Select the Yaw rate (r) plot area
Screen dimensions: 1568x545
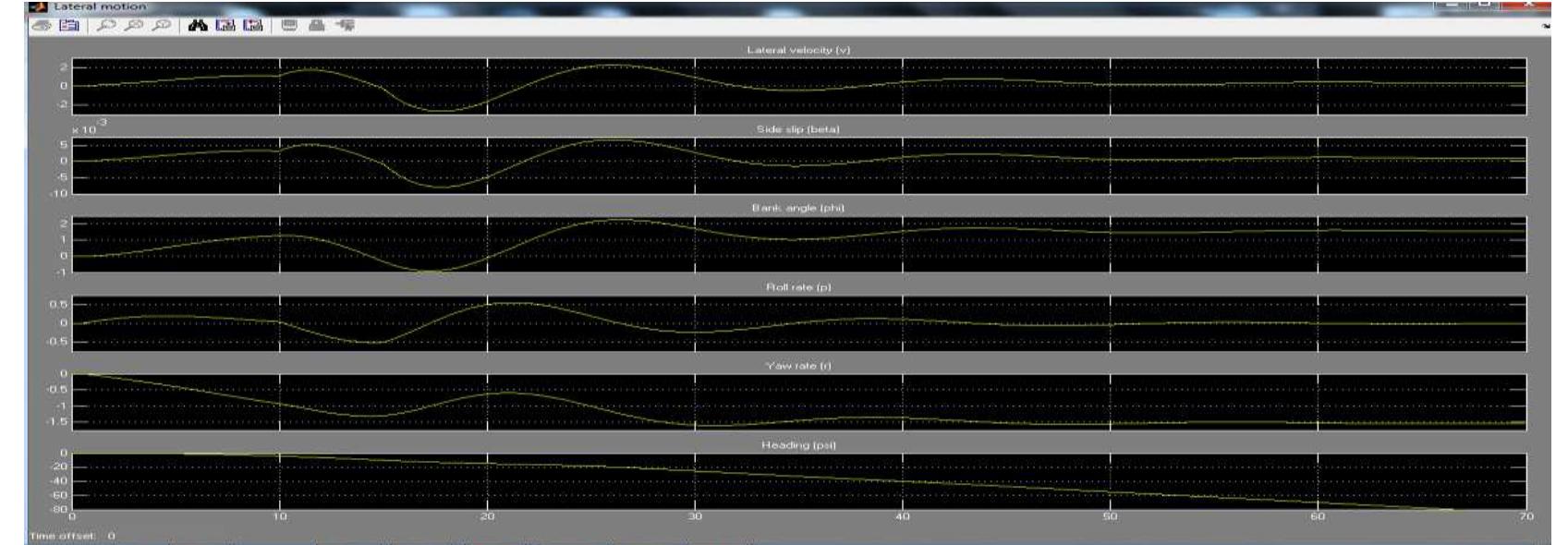799,403
